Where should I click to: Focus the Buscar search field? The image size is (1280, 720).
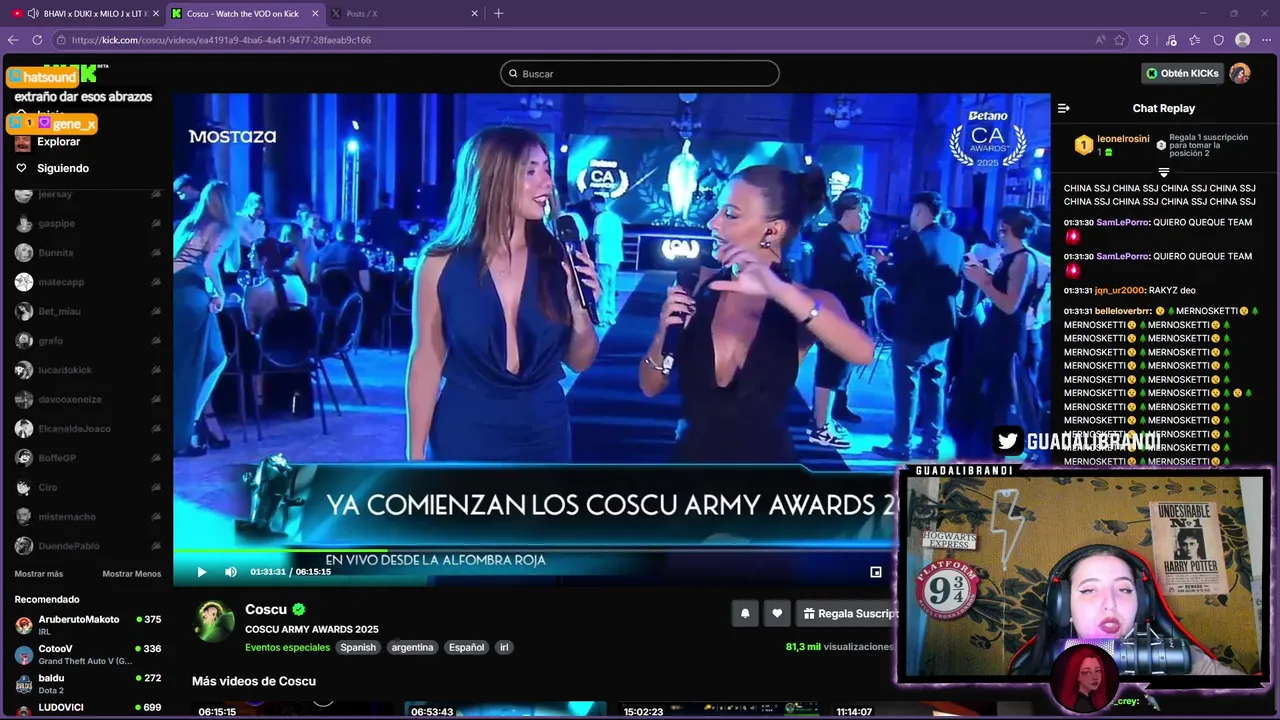tap(640, 73)
